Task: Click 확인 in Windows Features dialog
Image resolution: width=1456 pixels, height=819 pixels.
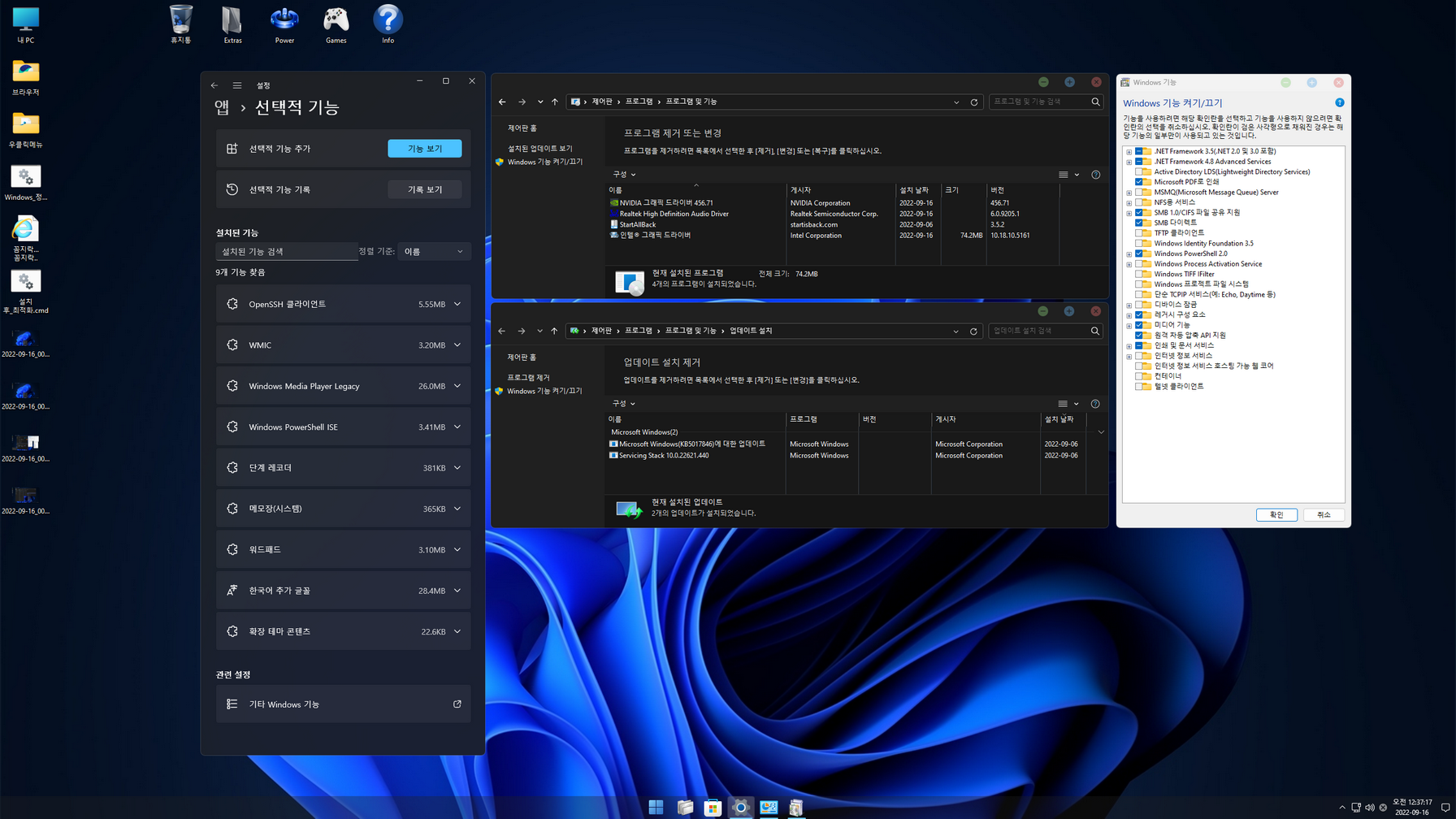Action: coord(1276,515)
